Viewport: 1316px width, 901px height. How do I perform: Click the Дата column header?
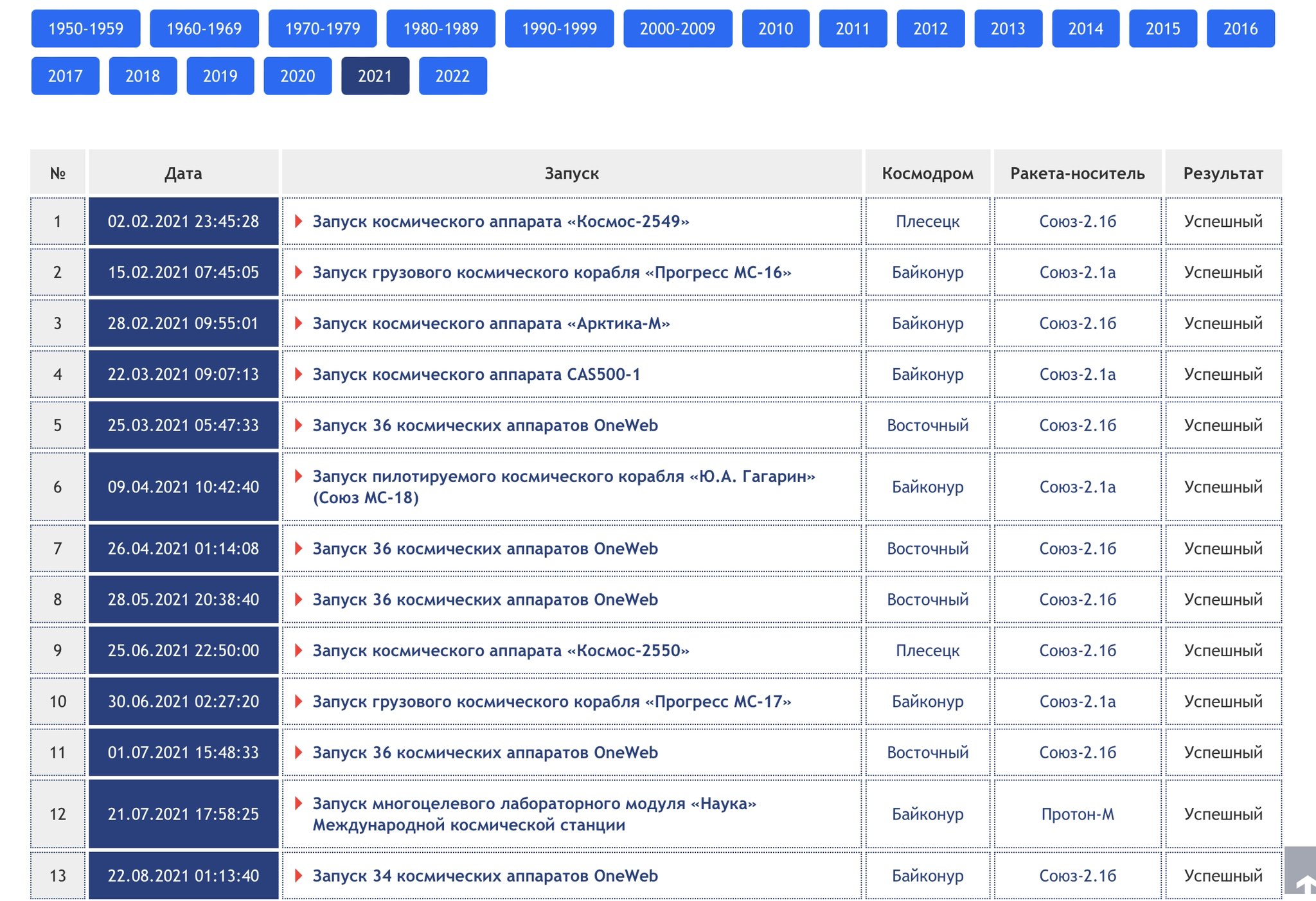183,173
